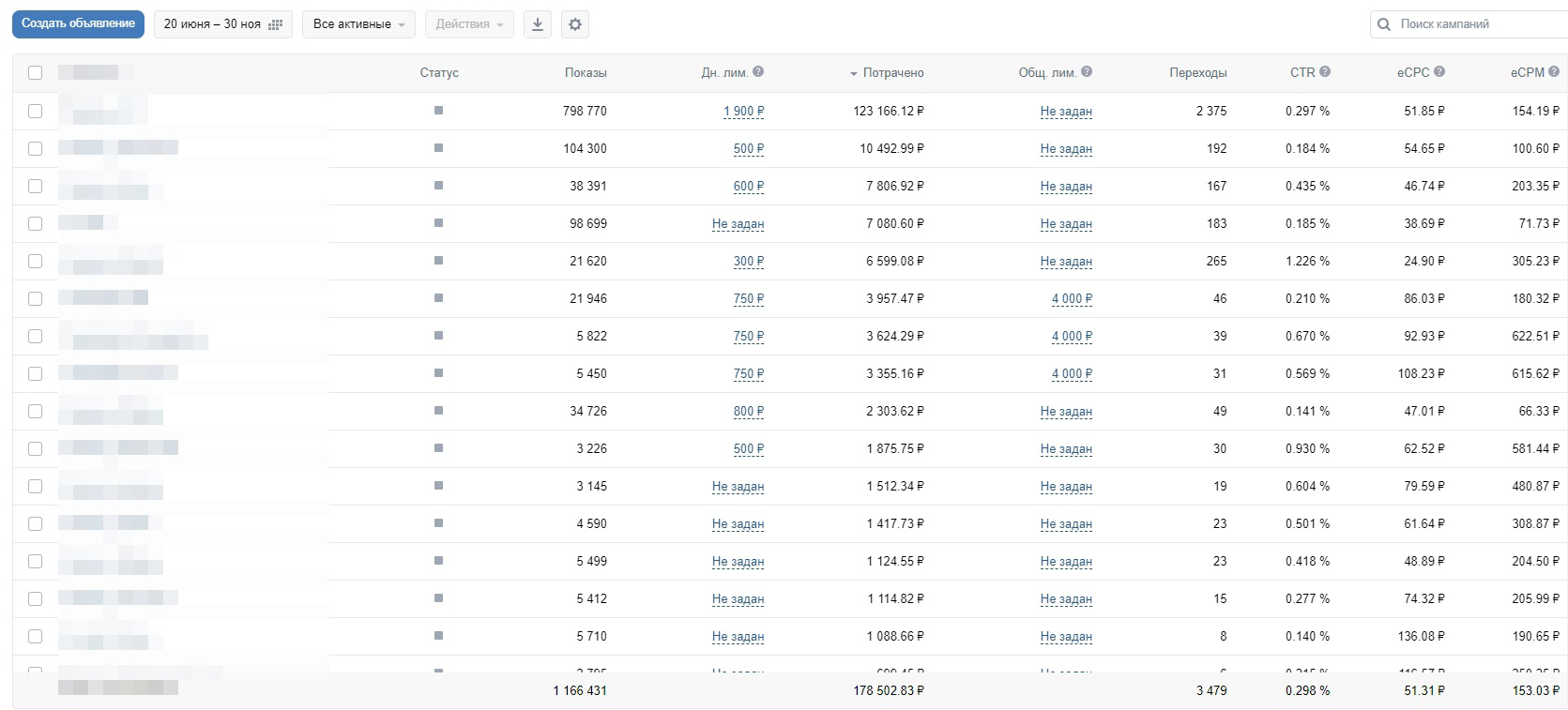The height and width of the screenshot is (710, 1568).
Task: Click status icon of the 5 822 row
Action: click(x=438, y=336)
